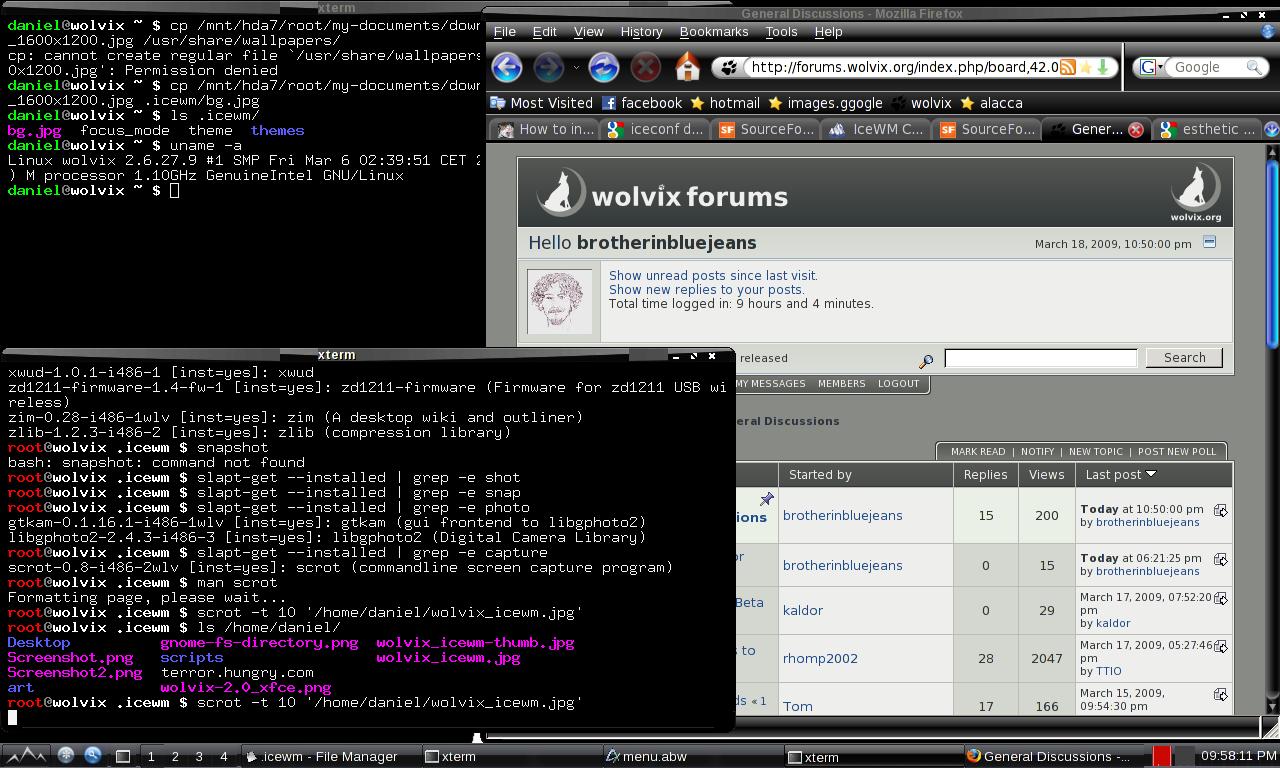
Task: Open the Most Visited bookmarks folder
Action: coord(541,103)
